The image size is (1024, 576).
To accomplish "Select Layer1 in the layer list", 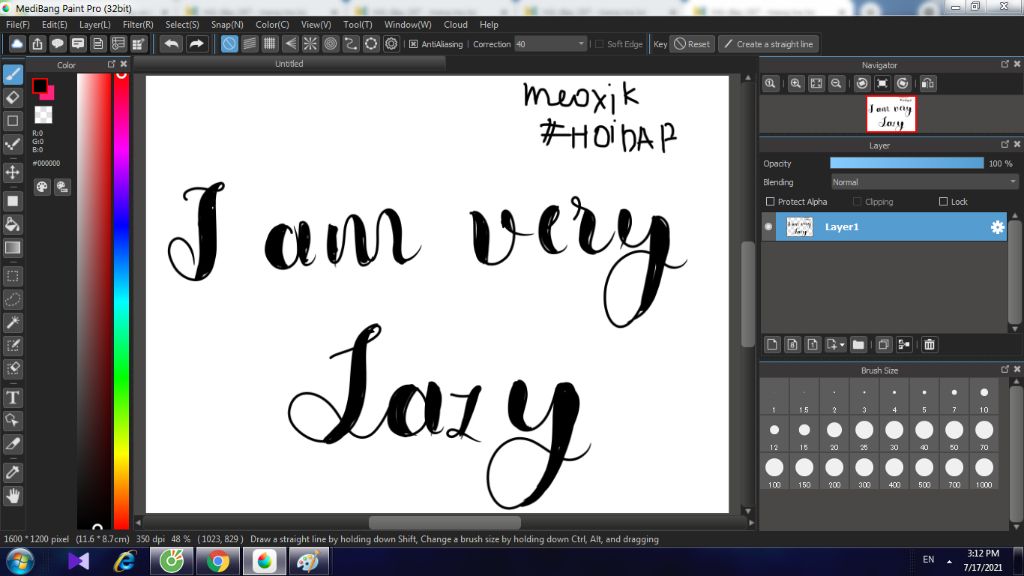I will pyautogui.click(x=891, y=227).
